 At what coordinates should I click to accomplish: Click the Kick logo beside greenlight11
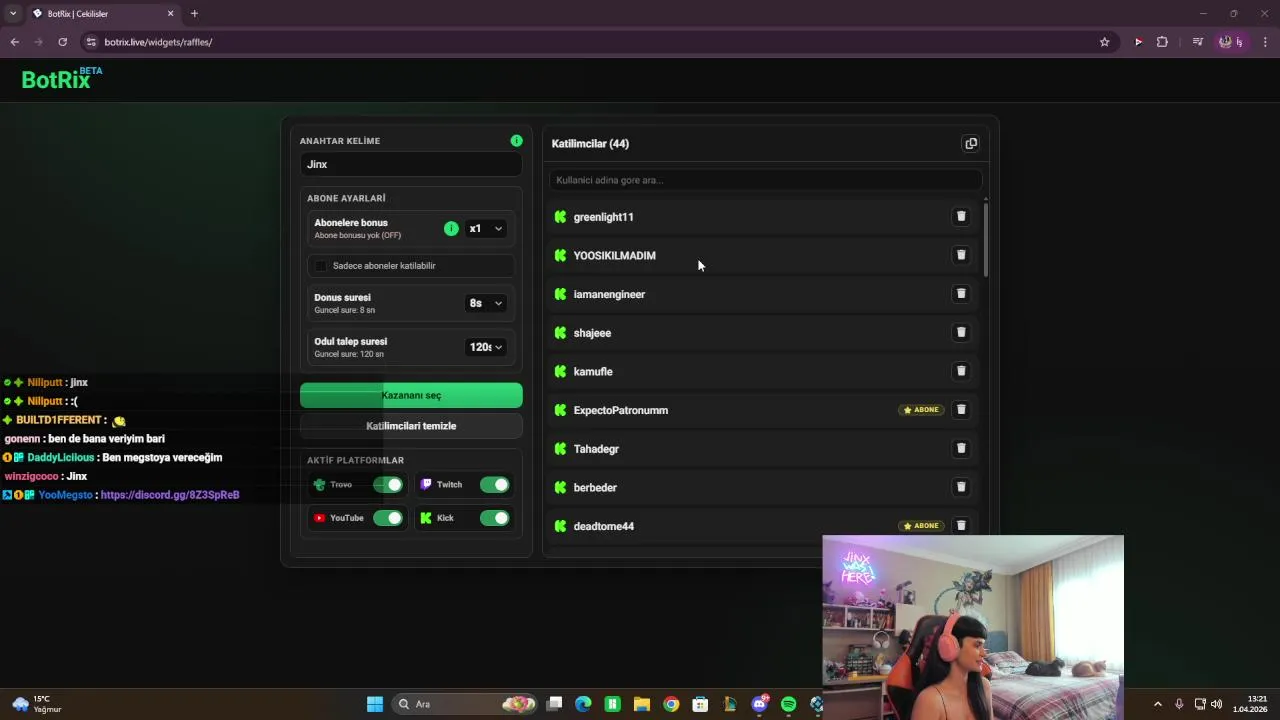tap(560, 217)
